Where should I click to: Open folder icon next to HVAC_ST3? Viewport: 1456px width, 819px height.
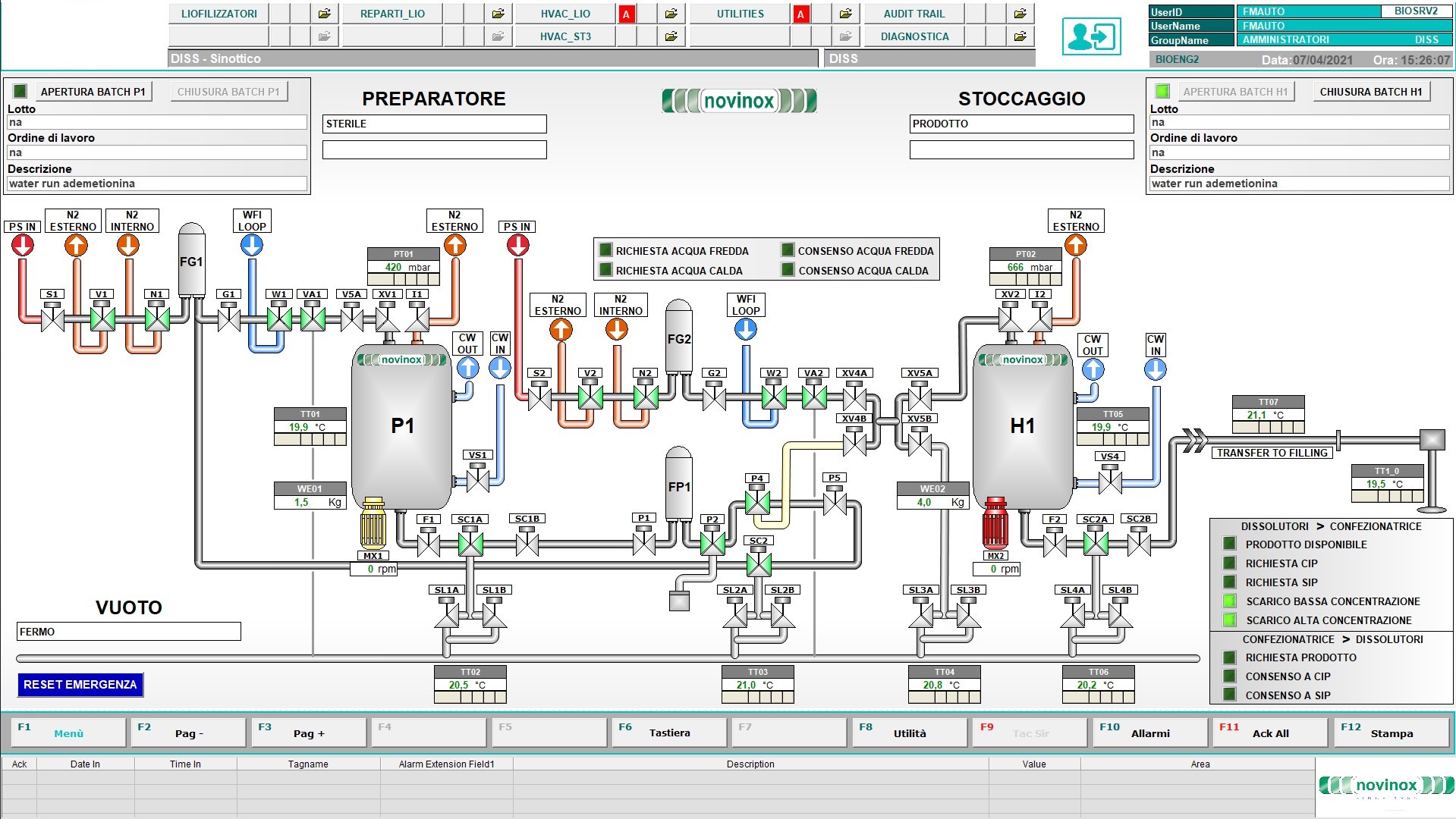pyautogui.click(x=671, y=36)
